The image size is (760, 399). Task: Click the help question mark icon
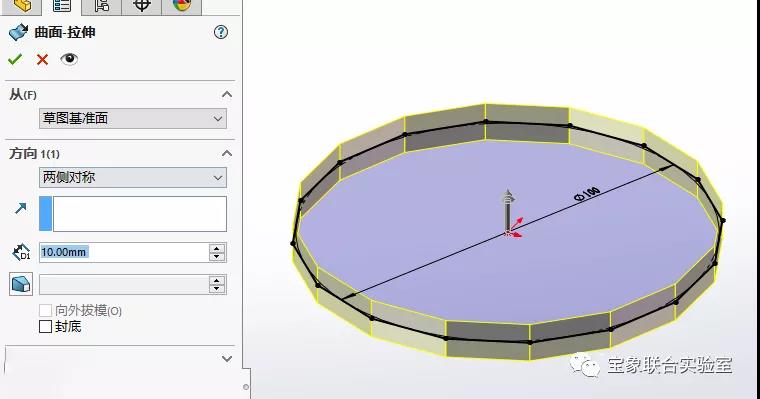[x=221, y=32]
